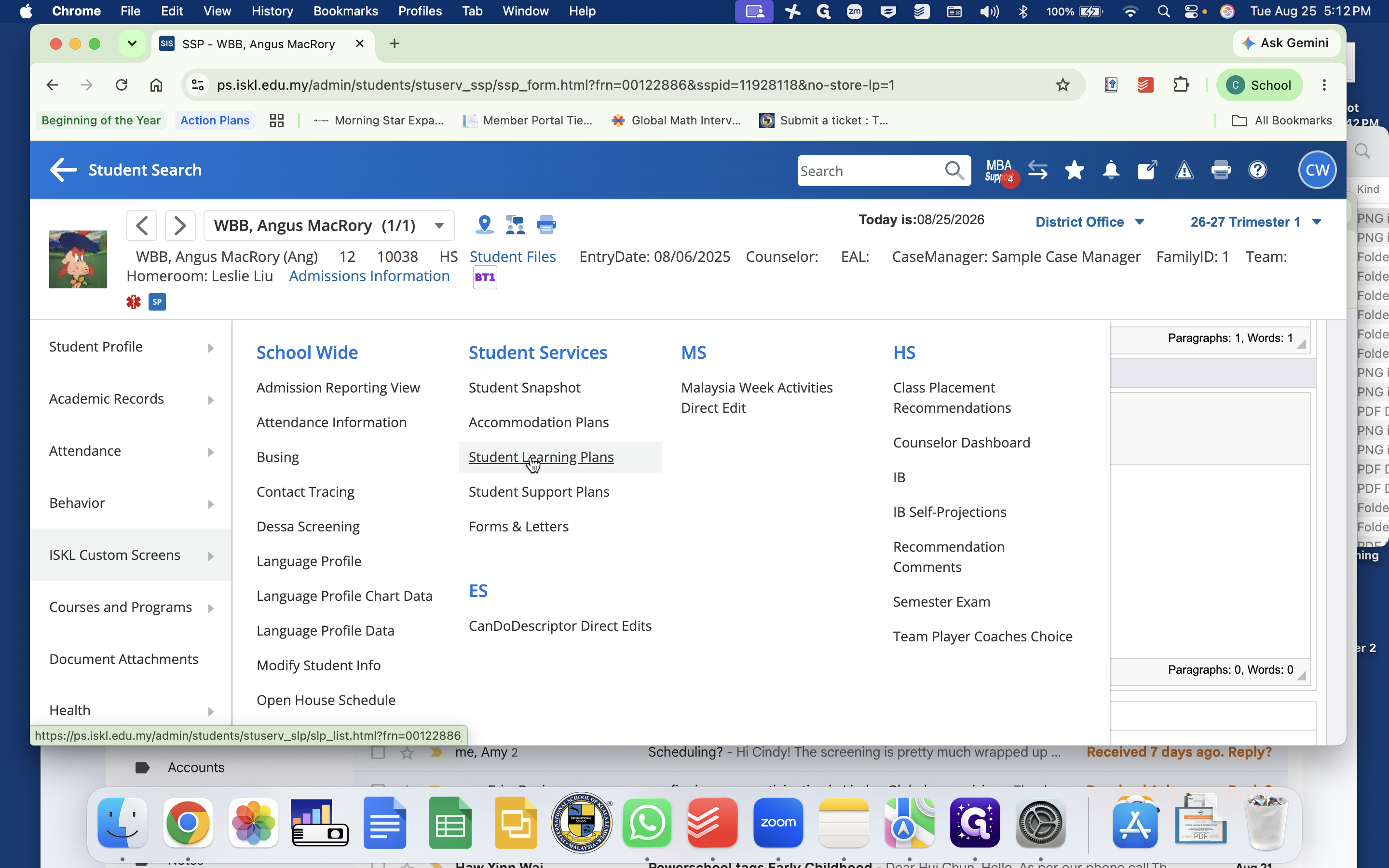Viewport: 1389px width, 868px height.
Task: Open the All Bookmarks folder
Action: coord(1281,121)
